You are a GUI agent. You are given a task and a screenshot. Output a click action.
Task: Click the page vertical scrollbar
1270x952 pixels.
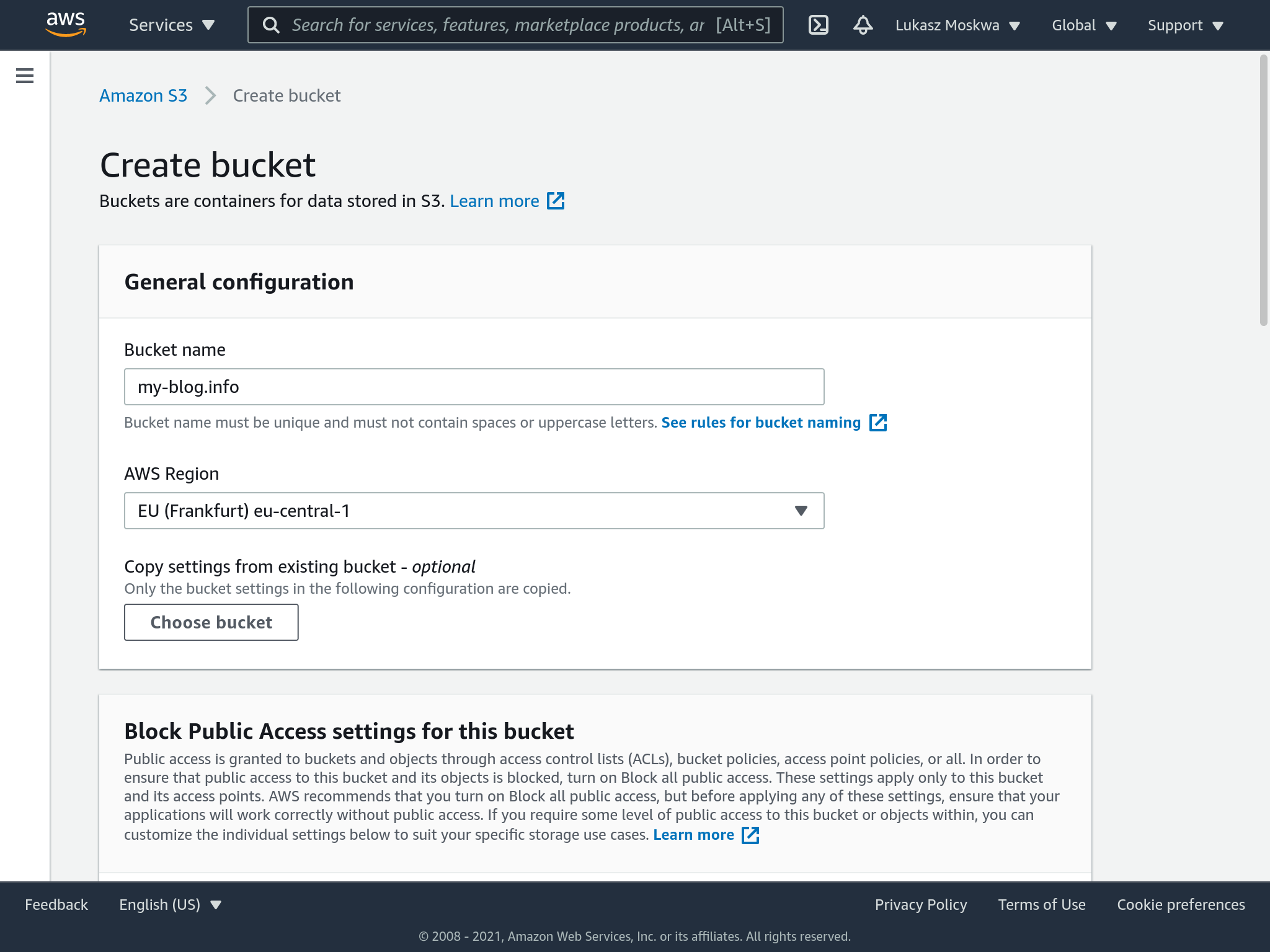click(1263, 191)
